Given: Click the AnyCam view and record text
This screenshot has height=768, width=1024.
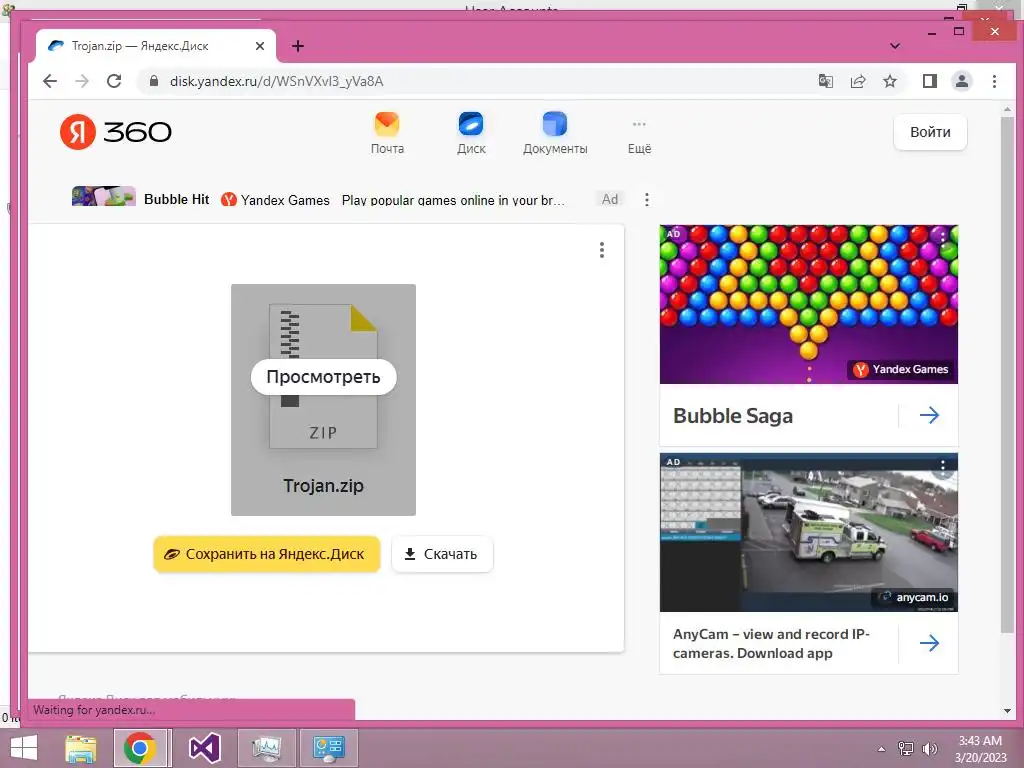Looking at the screenshot, I should coord(771,643).
